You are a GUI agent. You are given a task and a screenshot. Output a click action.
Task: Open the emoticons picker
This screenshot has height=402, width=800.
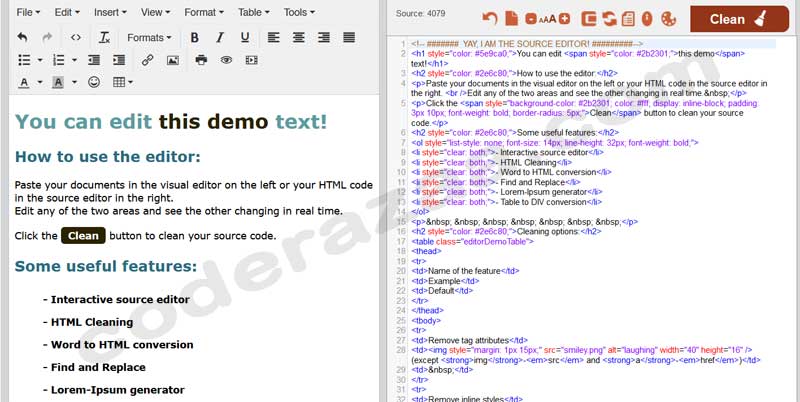click(94, 82)
